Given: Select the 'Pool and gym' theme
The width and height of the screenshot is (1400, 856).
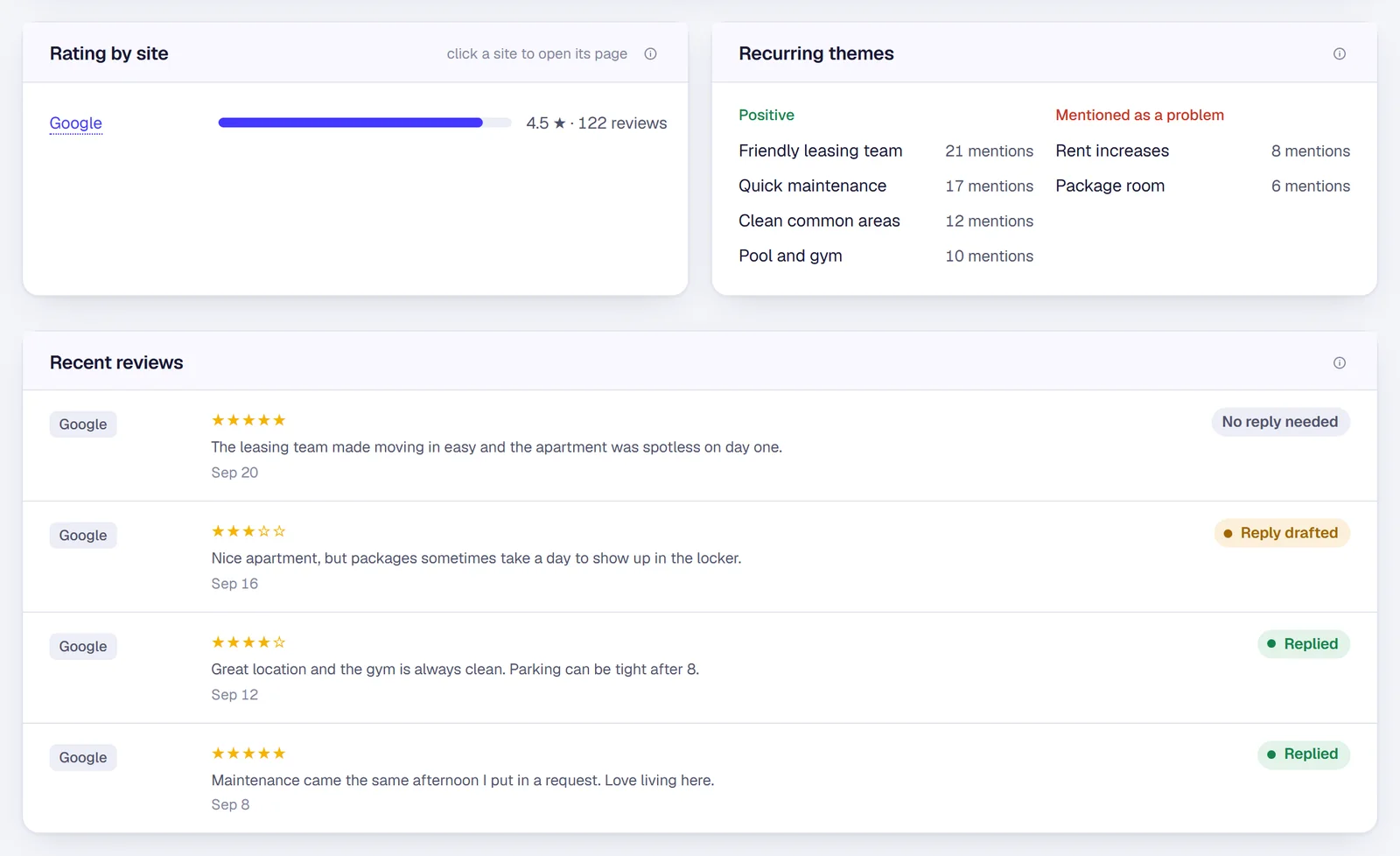Looking at the screenshot, I should click(x=790, y=256).
